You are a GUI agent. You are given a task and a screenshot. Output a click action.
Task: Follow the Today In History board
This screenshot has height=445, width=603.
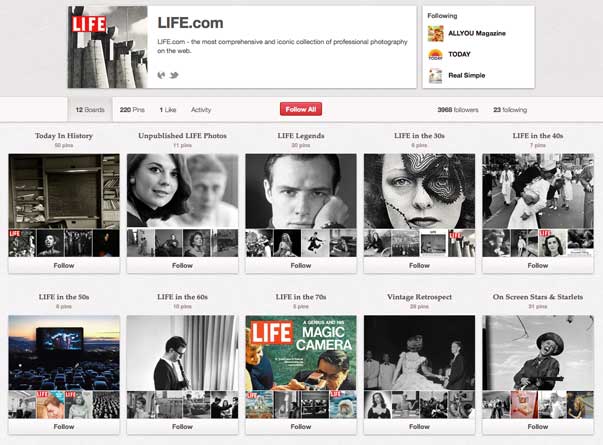tap(64, 265)
